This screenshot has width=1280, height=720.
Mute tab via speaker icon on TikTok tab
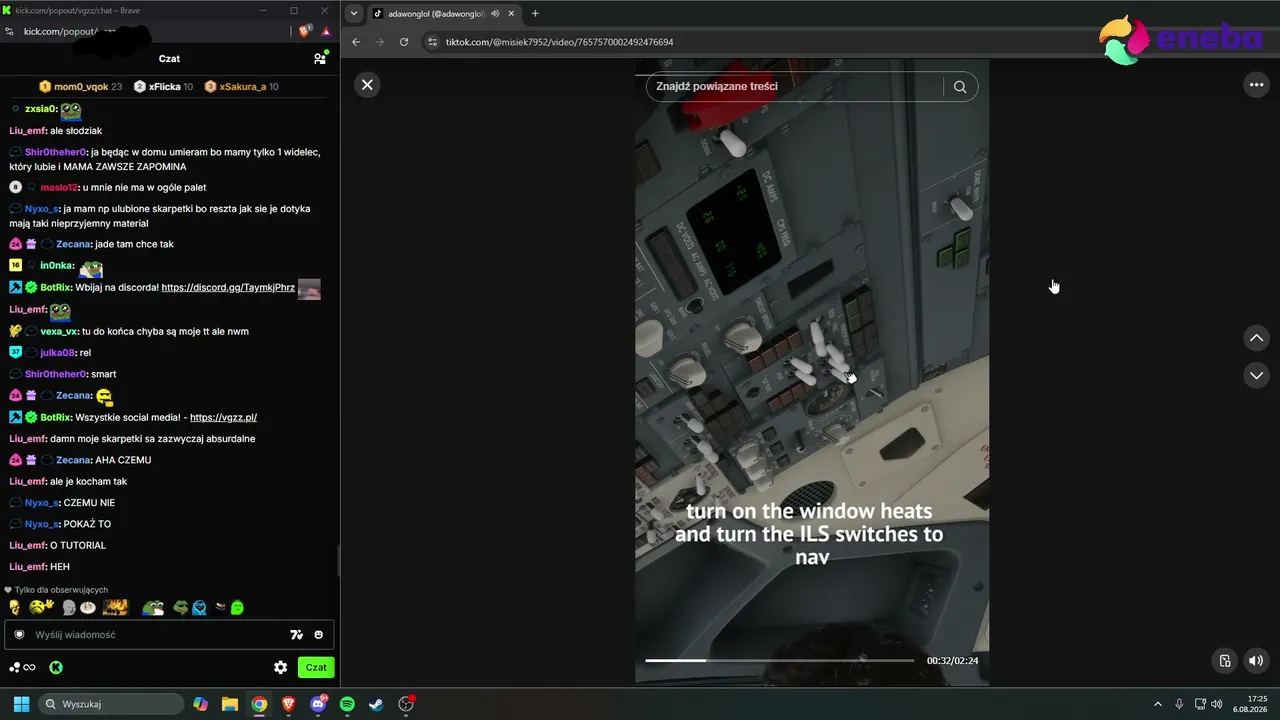coord(495,13)
